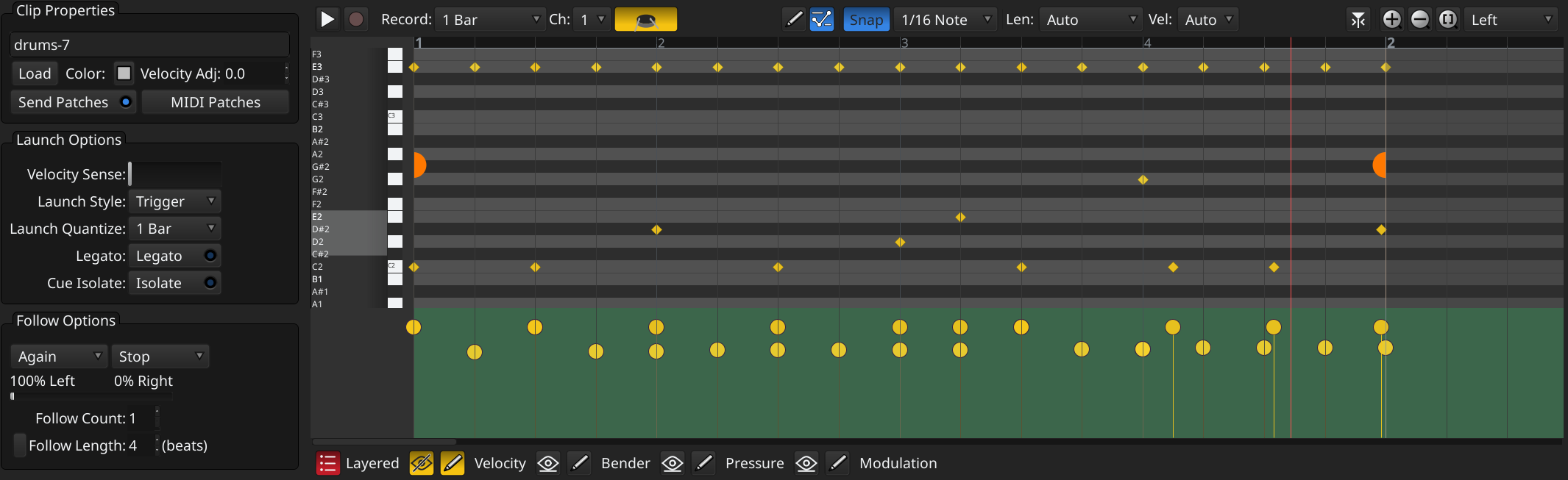Open the Left alignment dropdown
This screenshot has height=480, width=1568.
coord(1511,20)
